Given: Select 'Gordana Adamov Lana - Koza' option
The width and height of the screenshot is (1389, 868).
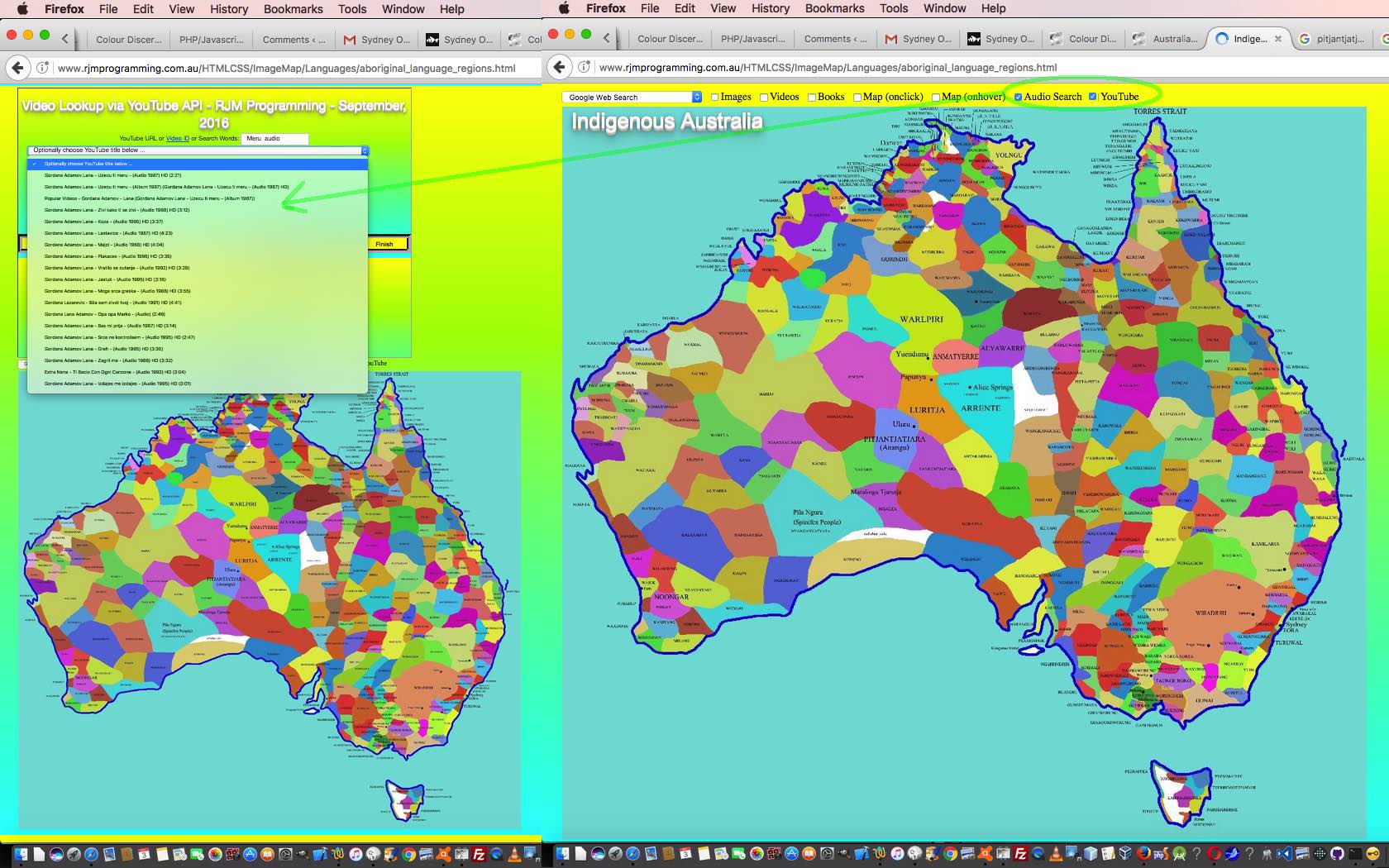Looking at the screenshot, I should (103, 222).
